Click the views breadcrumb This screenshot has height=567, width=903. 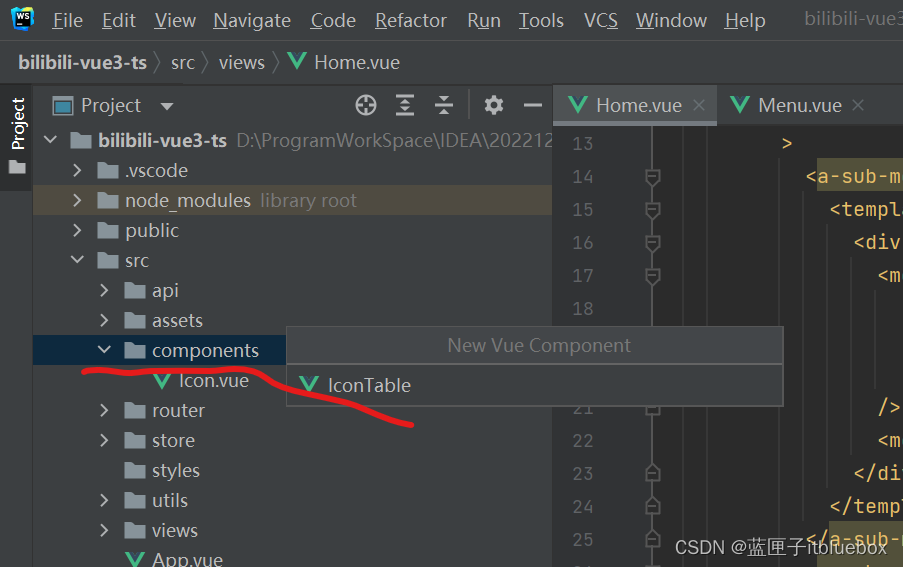(x=242, y=62)
